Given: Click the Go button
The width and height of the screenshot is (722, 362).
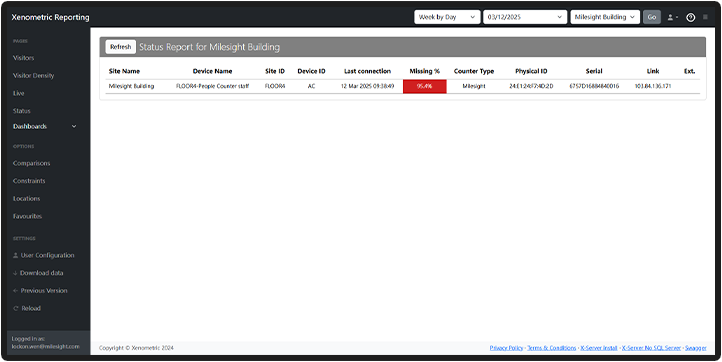Looking at the screenshot, I should (652, 17).
